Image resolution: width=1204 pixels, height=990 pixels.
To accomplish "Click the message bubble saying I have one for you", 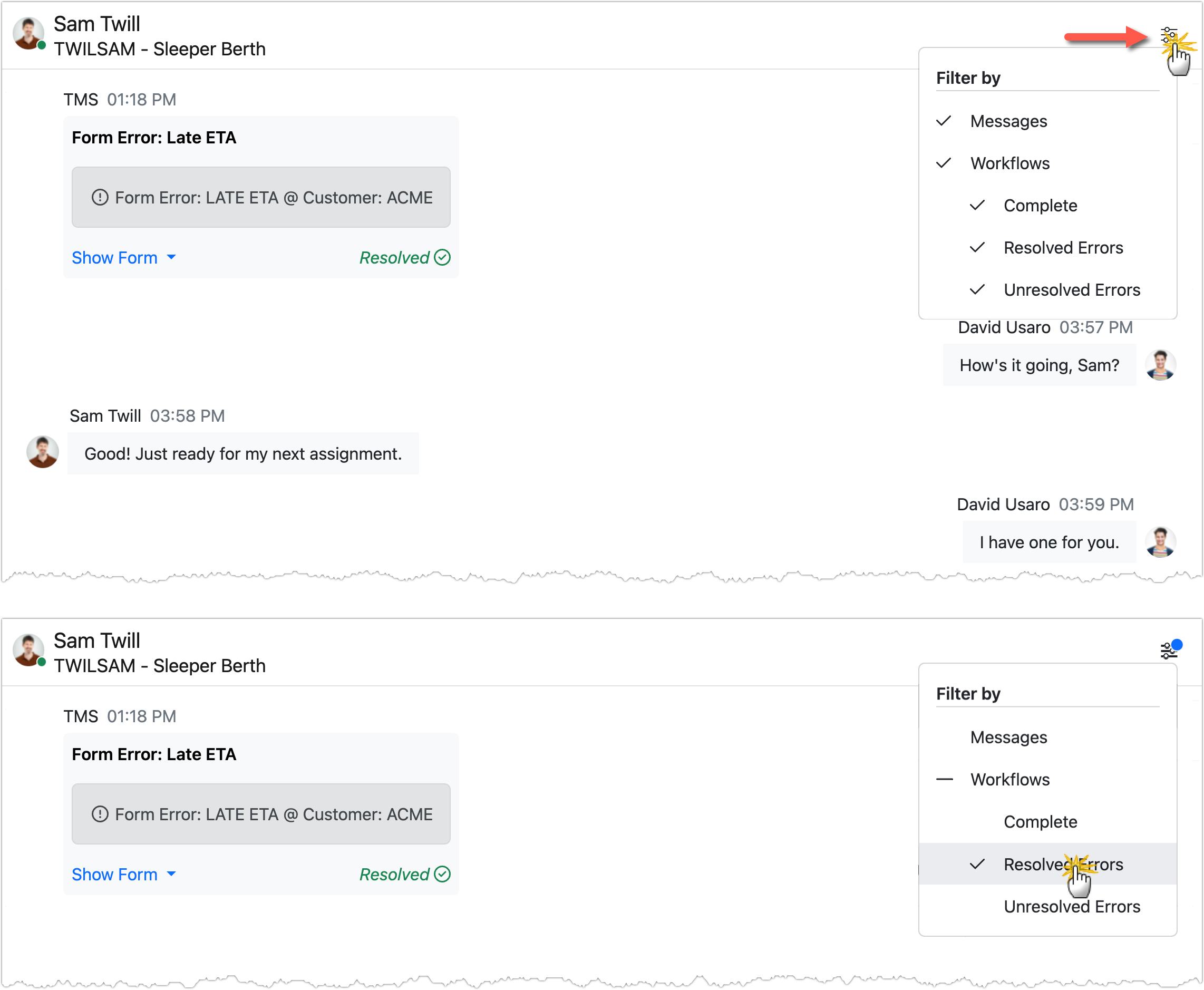I will [x=1048, y=542].
